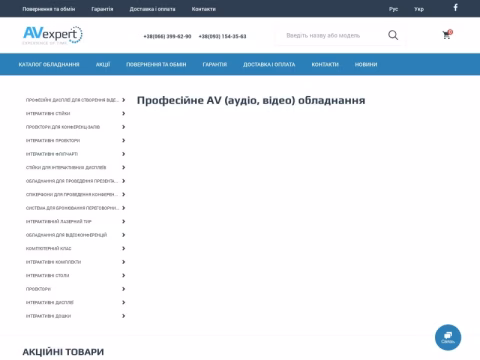The height and width of the screenshot is (360, 480).
Task: Click the АКЦІЙНІ ТОВАРИ heading
Action: click(63, 352)
